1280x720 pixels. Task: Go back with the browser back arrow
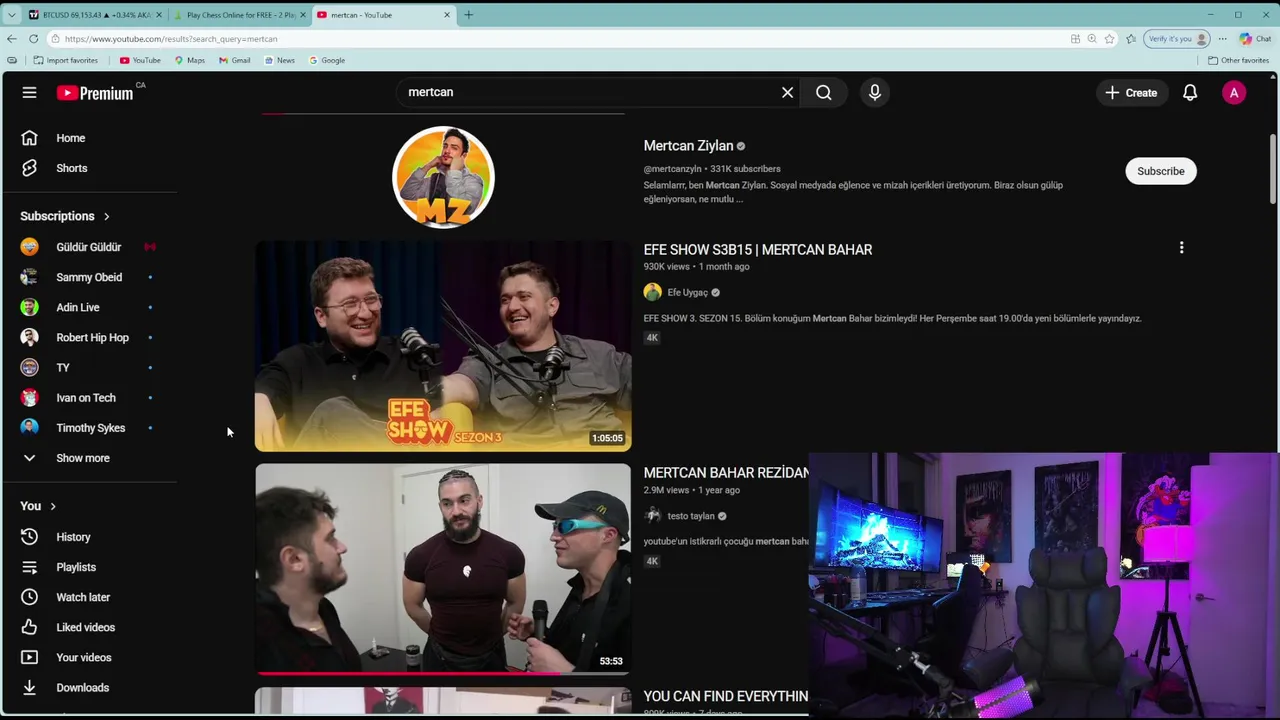tap(11, 39)
